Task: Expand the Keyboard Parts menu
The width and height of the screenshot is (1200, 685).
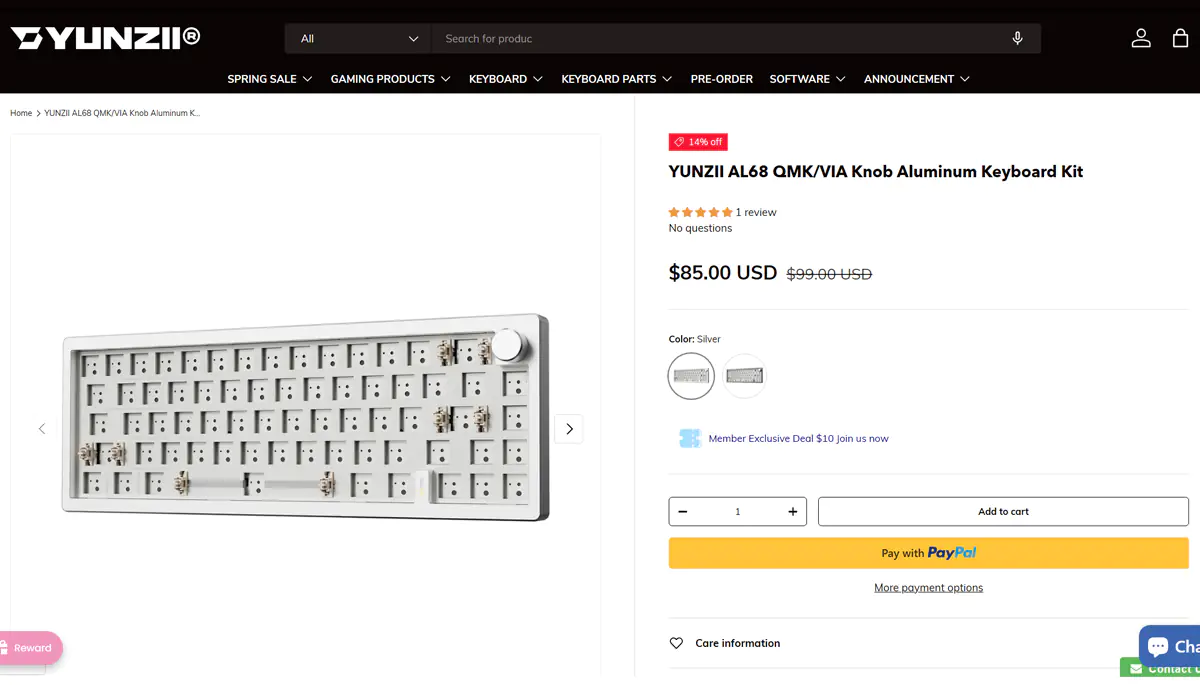Action: coord(616,79)
